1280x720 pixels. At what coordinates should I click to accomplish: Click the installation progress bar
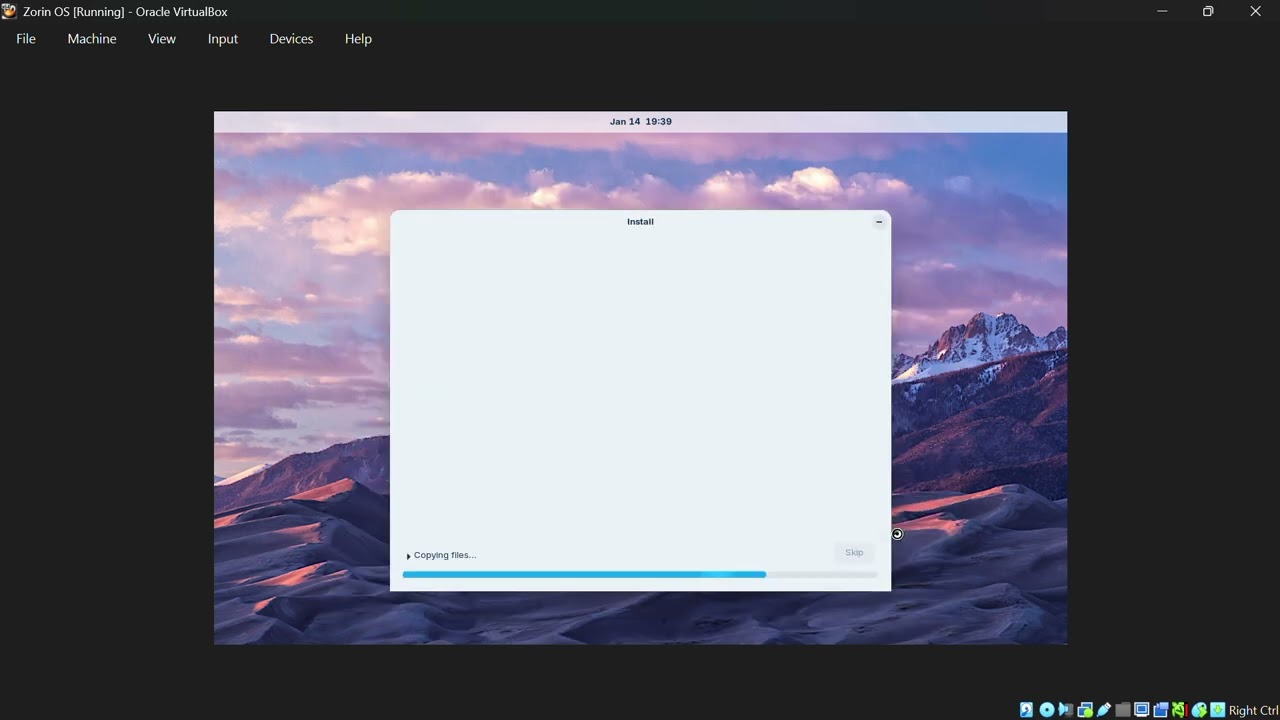pos(640,575)
